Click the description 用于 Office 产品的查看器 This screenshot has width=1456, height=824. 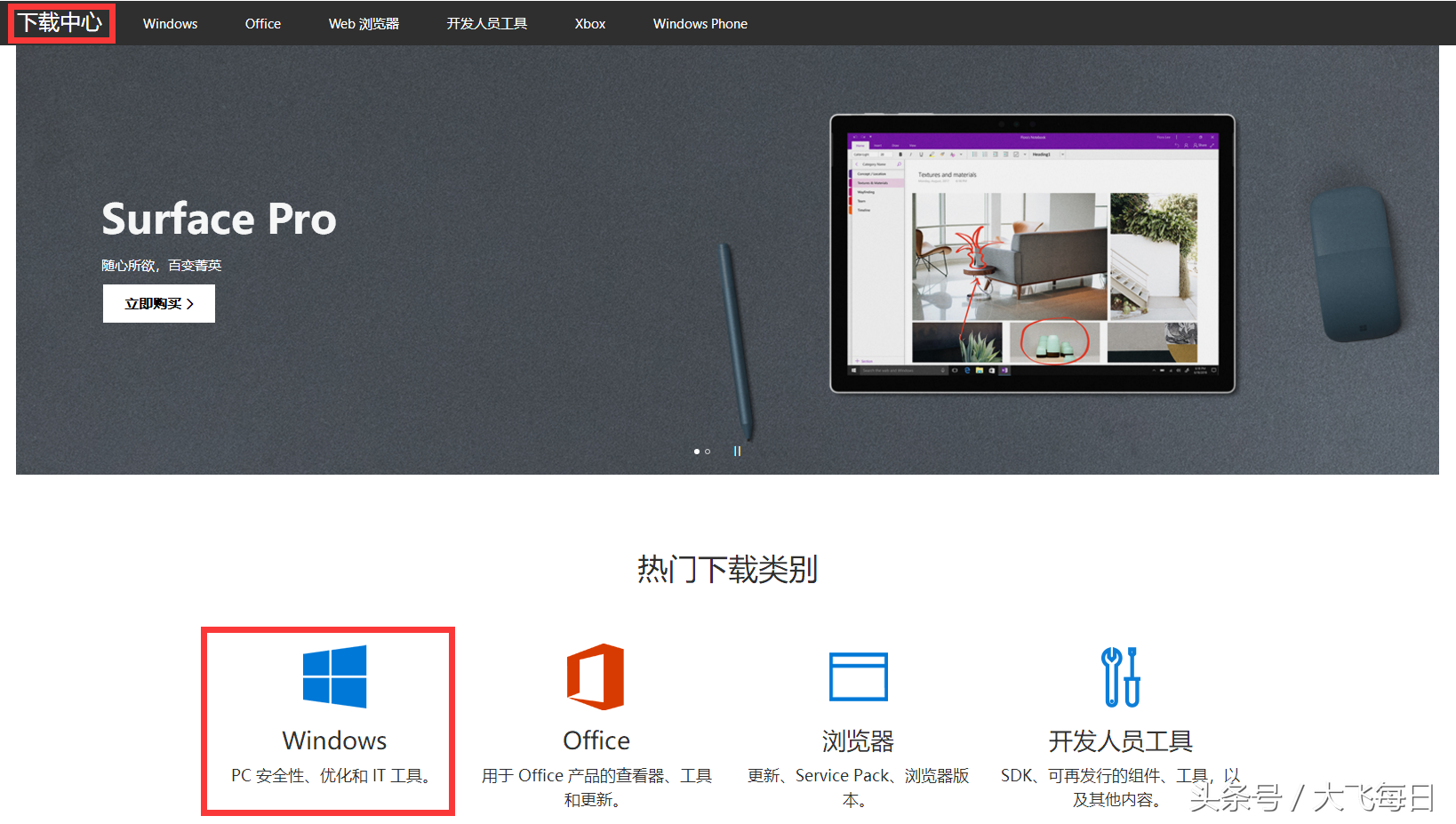coord(596,788)
